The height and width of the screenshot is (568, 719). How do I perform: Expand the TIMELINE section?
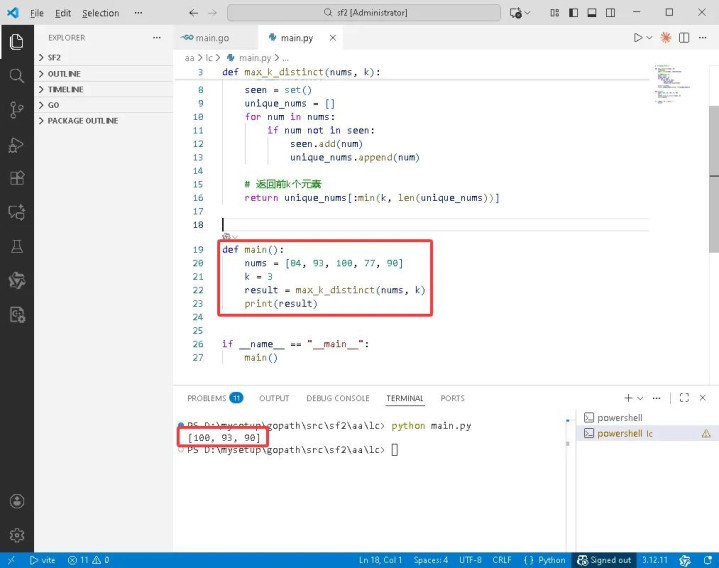65,90
